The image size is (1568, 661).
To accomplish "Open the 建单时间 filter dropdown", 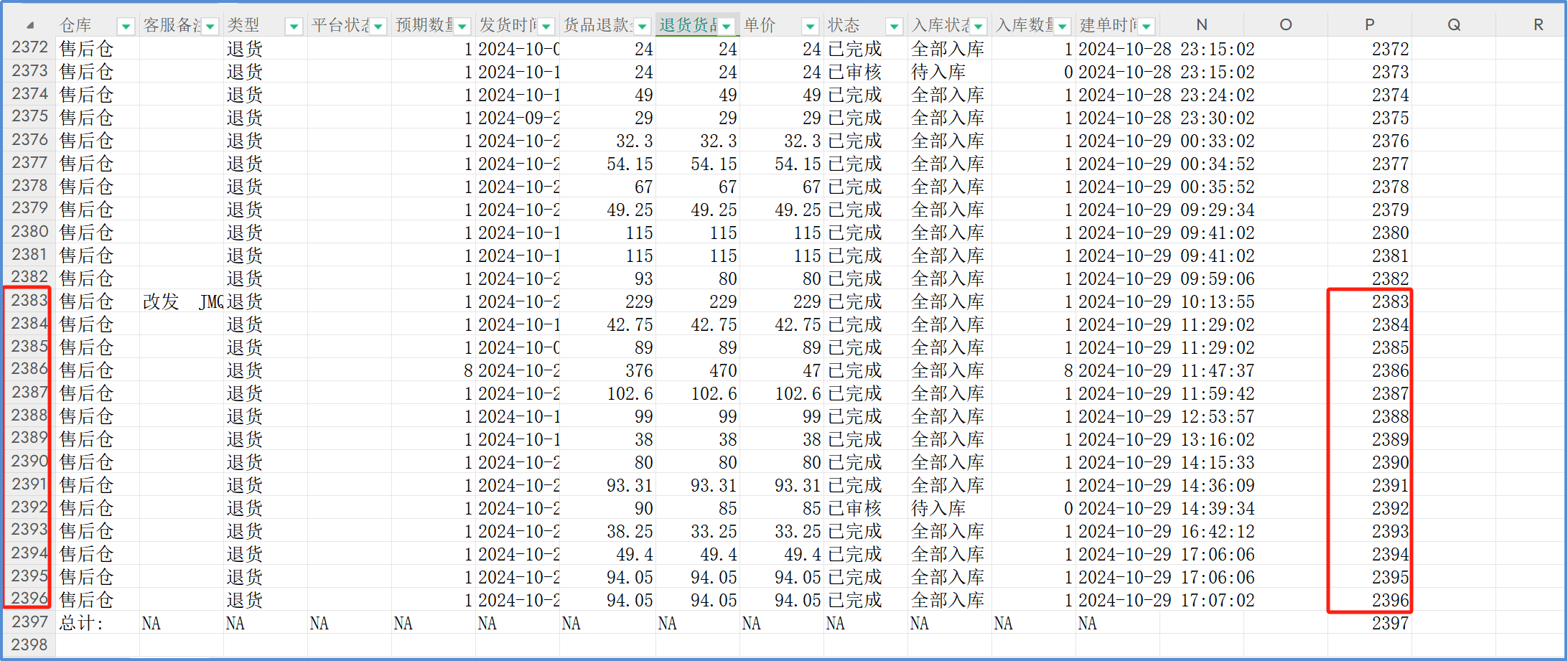I will pyautogui.click(x=1147, y=27).
